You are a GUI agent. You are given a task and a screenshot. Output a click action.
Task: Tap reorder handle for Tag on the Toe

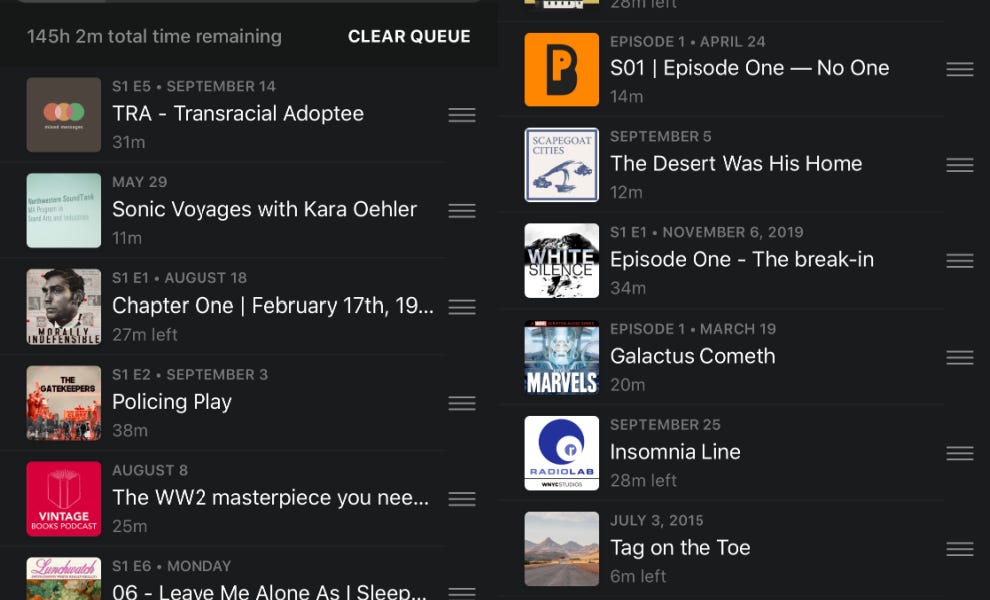click(x=960, y=549)
